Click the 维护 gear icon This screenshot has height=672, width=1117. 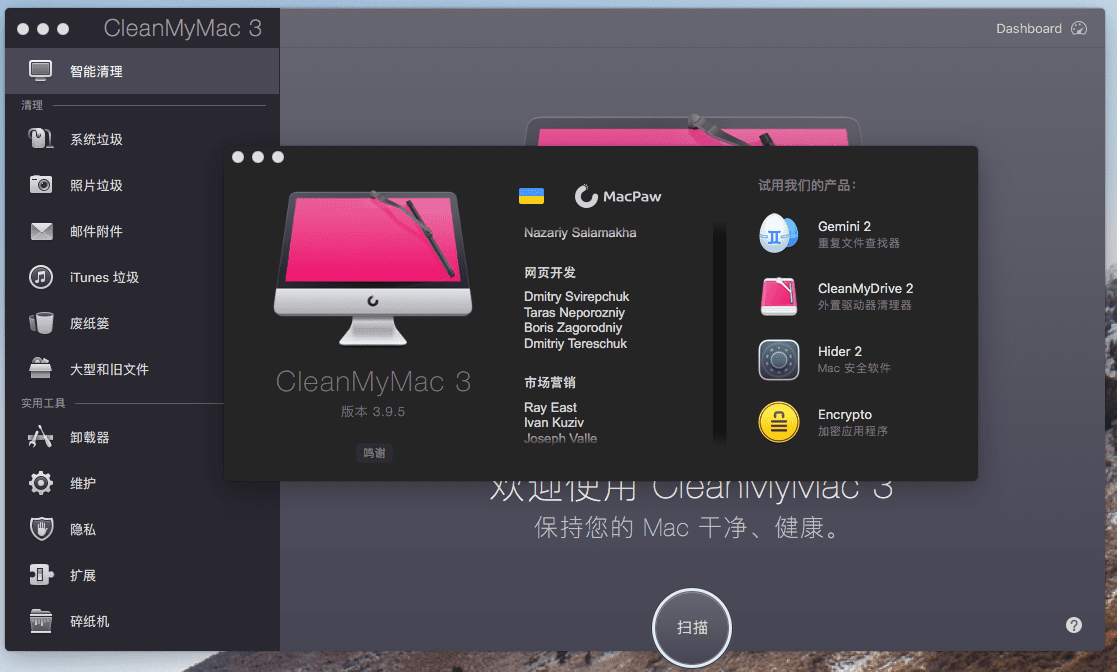(41, 482)
